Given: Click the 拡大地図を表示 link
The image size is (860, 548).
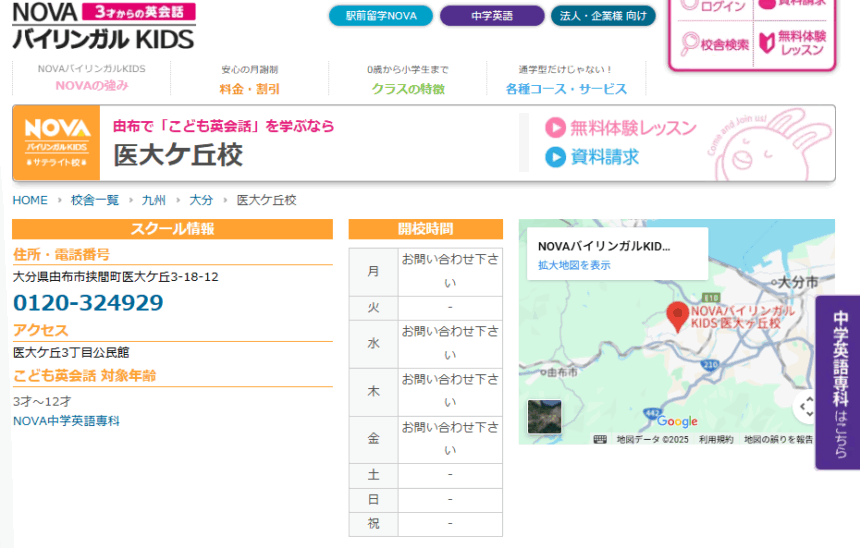Looking at the screenshot, I should (x=574, y=265).
